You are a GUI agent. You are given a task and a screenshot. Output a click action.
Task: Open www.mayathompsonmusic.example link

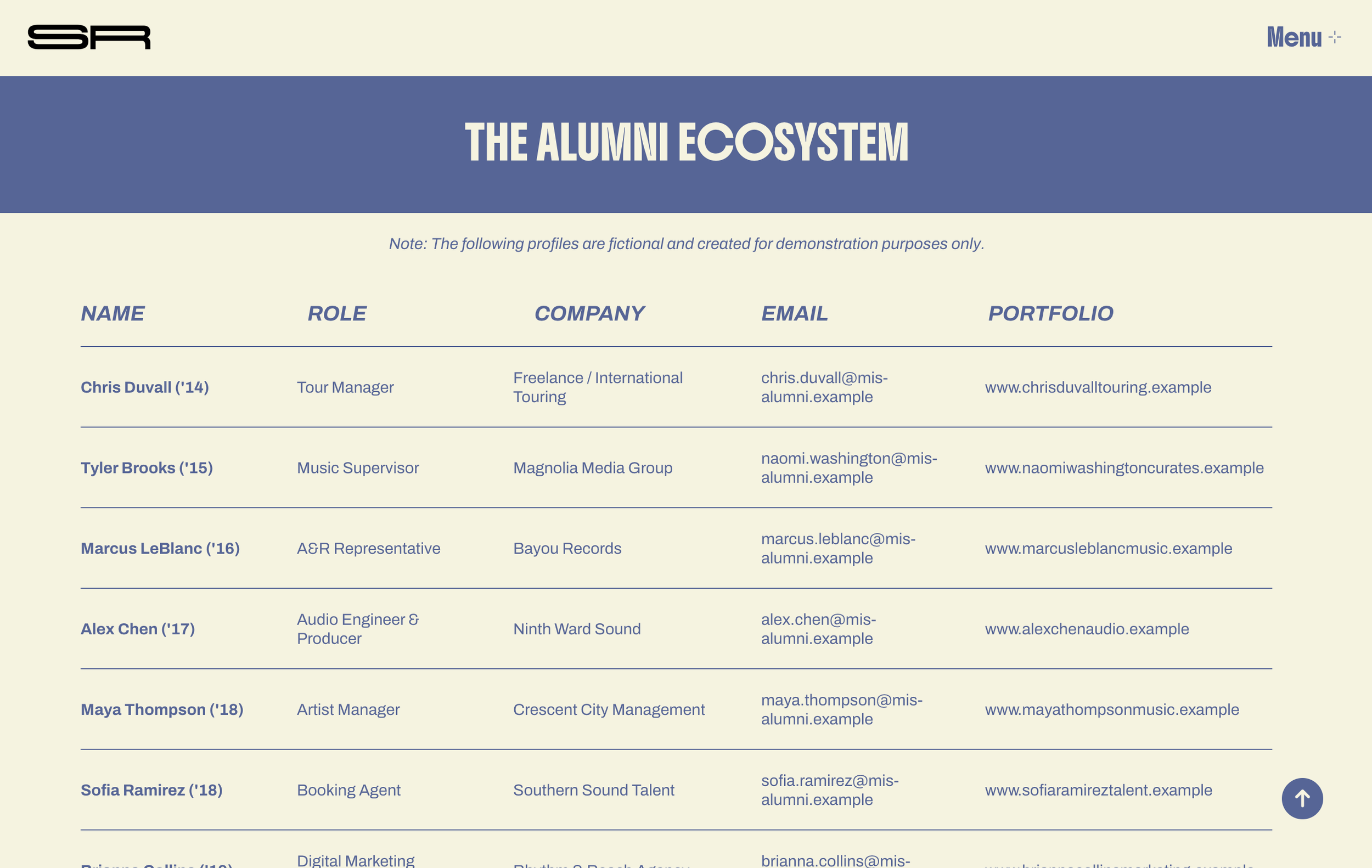1112,709
